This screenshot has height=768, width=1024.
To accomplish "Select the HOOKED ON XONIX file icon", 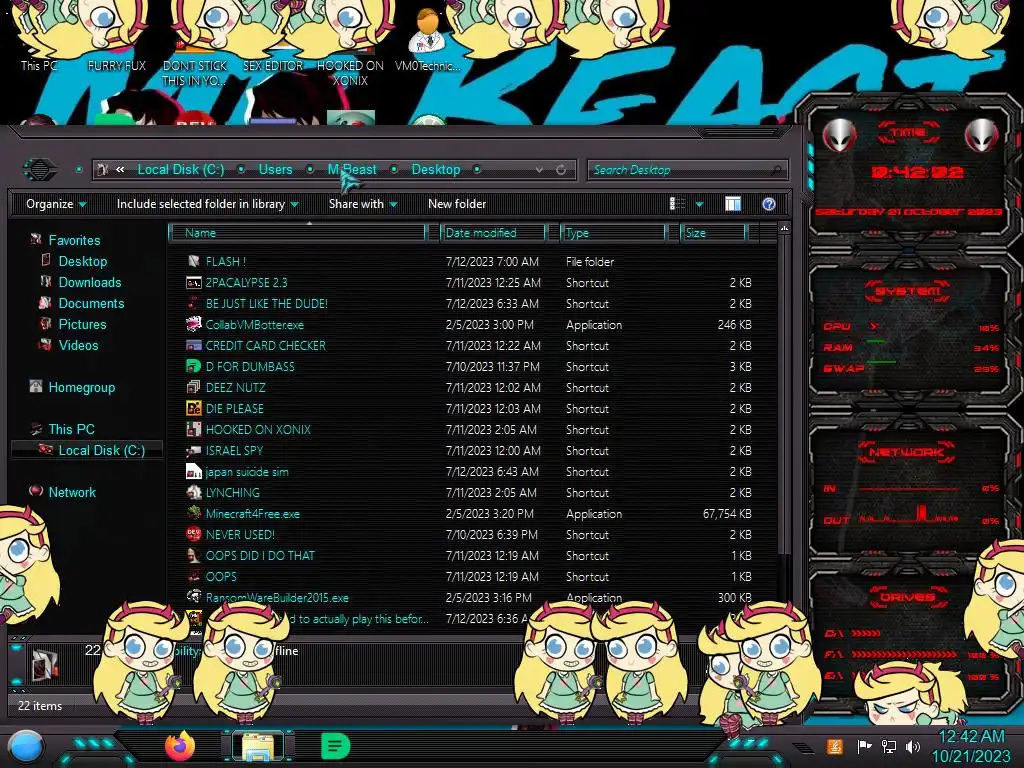I will pyautogui.click(x=193, y=430).
